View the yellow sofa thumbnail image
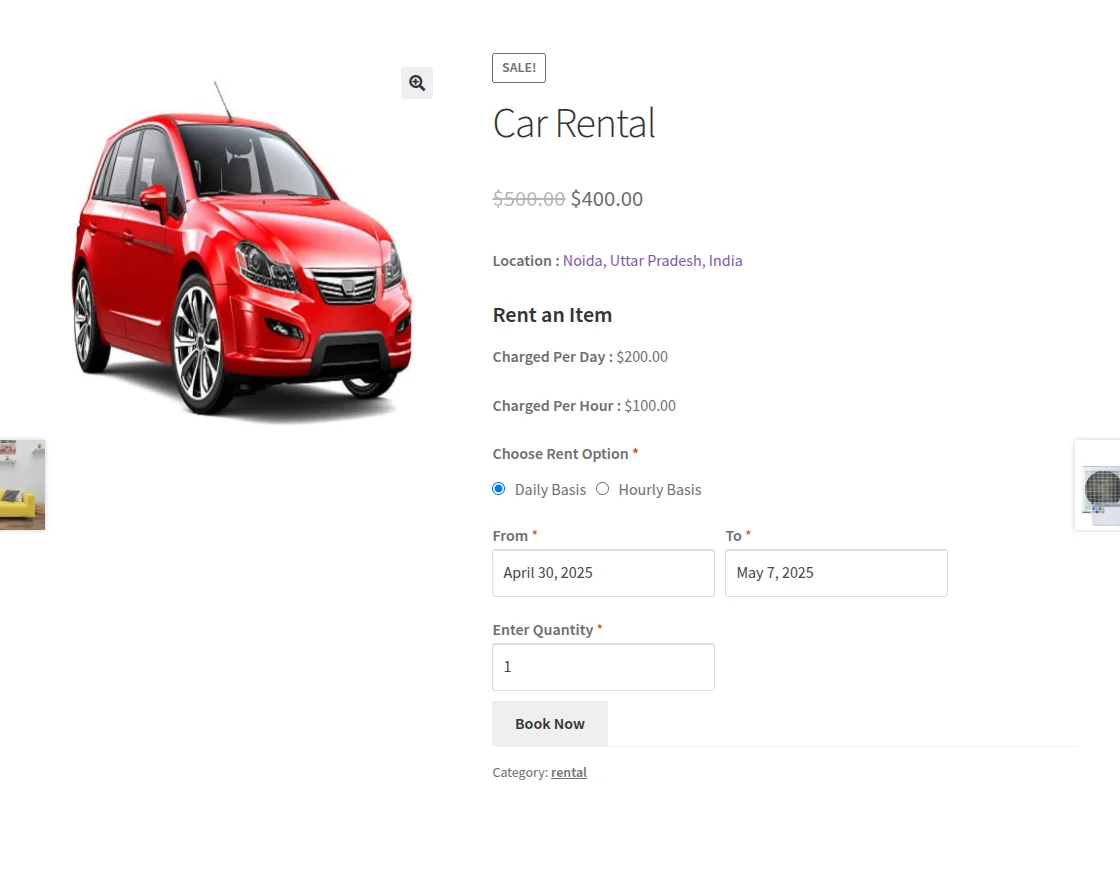Screen dimensions: 1120x880 (x=22, y=484)
